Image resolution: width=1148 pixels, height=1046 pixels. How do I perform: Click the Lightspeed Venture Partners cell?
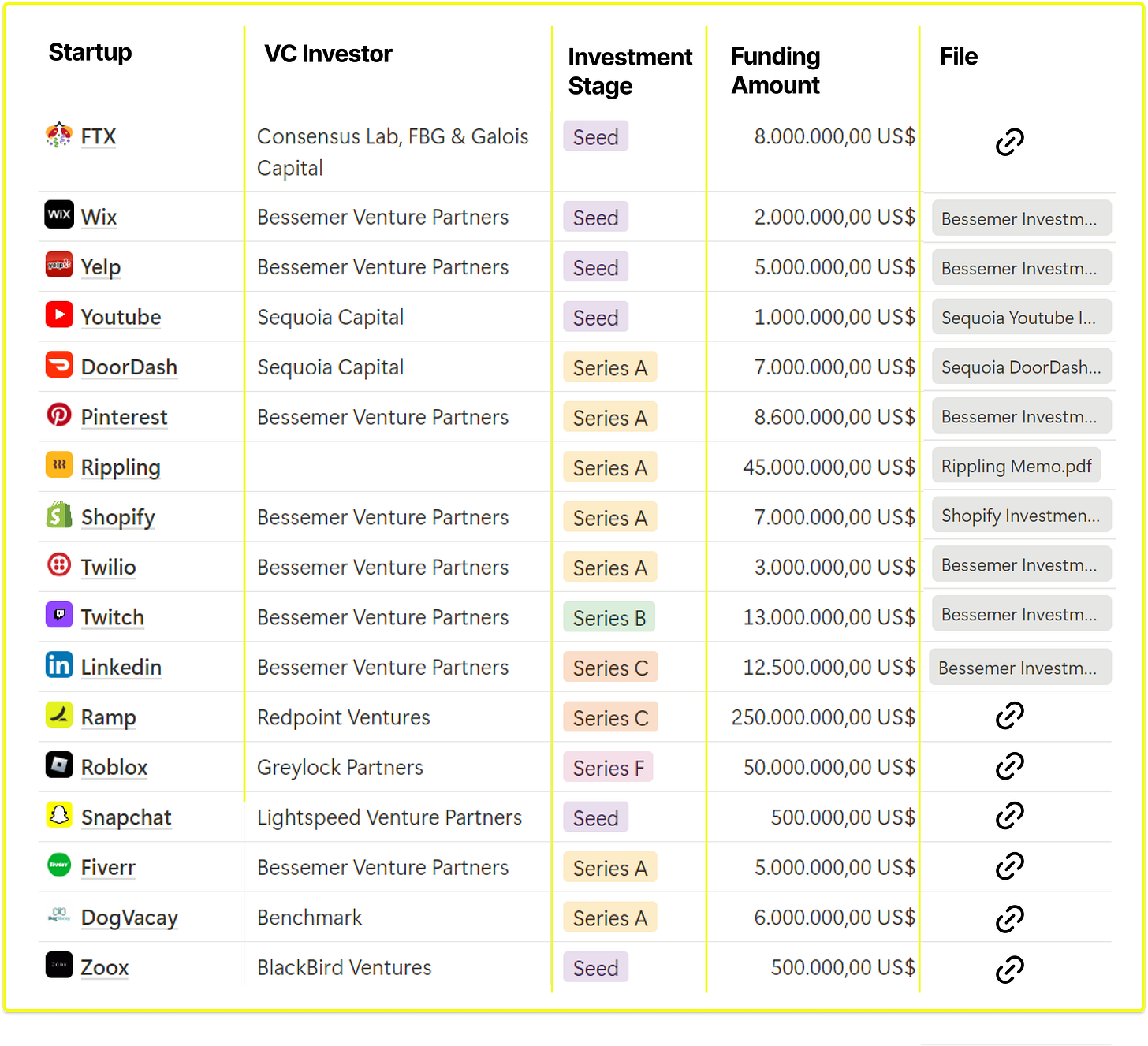(389, 817)
